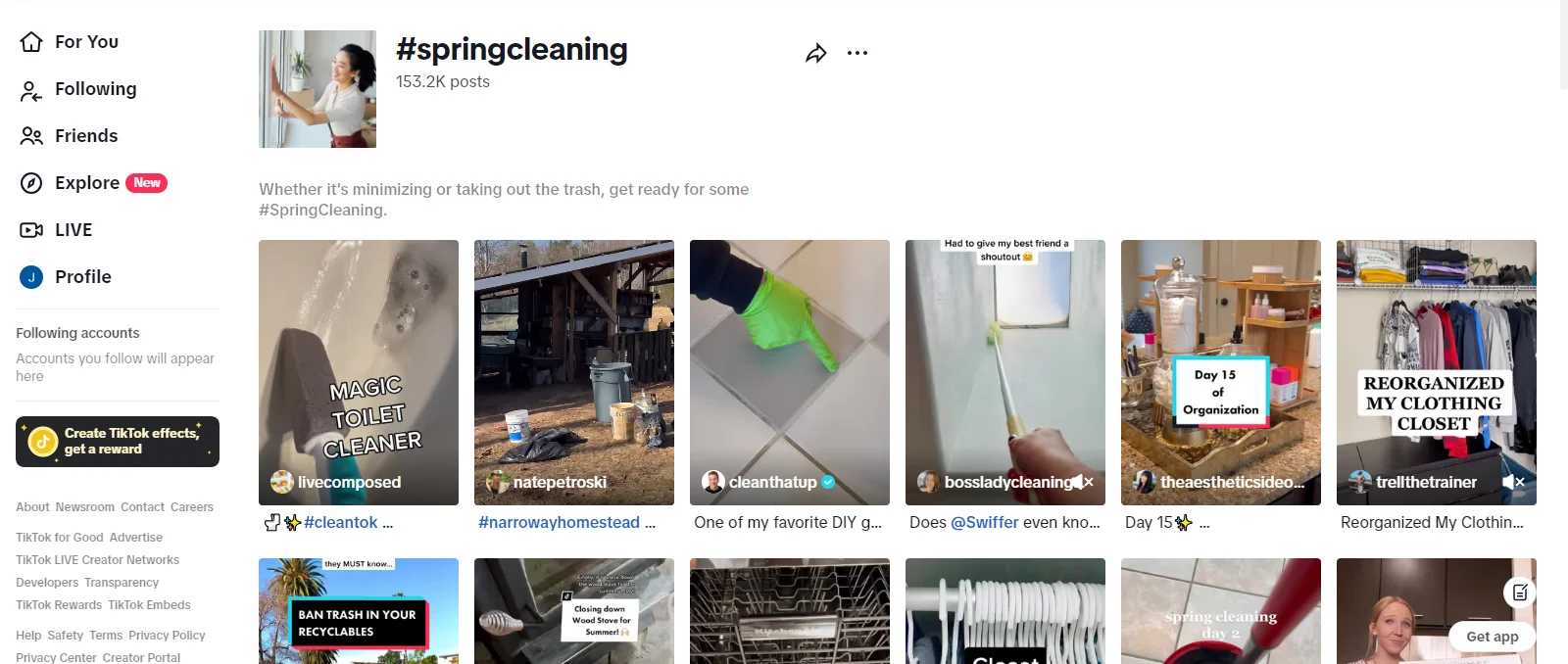Open Explore with the compass icon
Image resolution: width=1568 pixels, height=664 pixels.
tap(93, 183)
